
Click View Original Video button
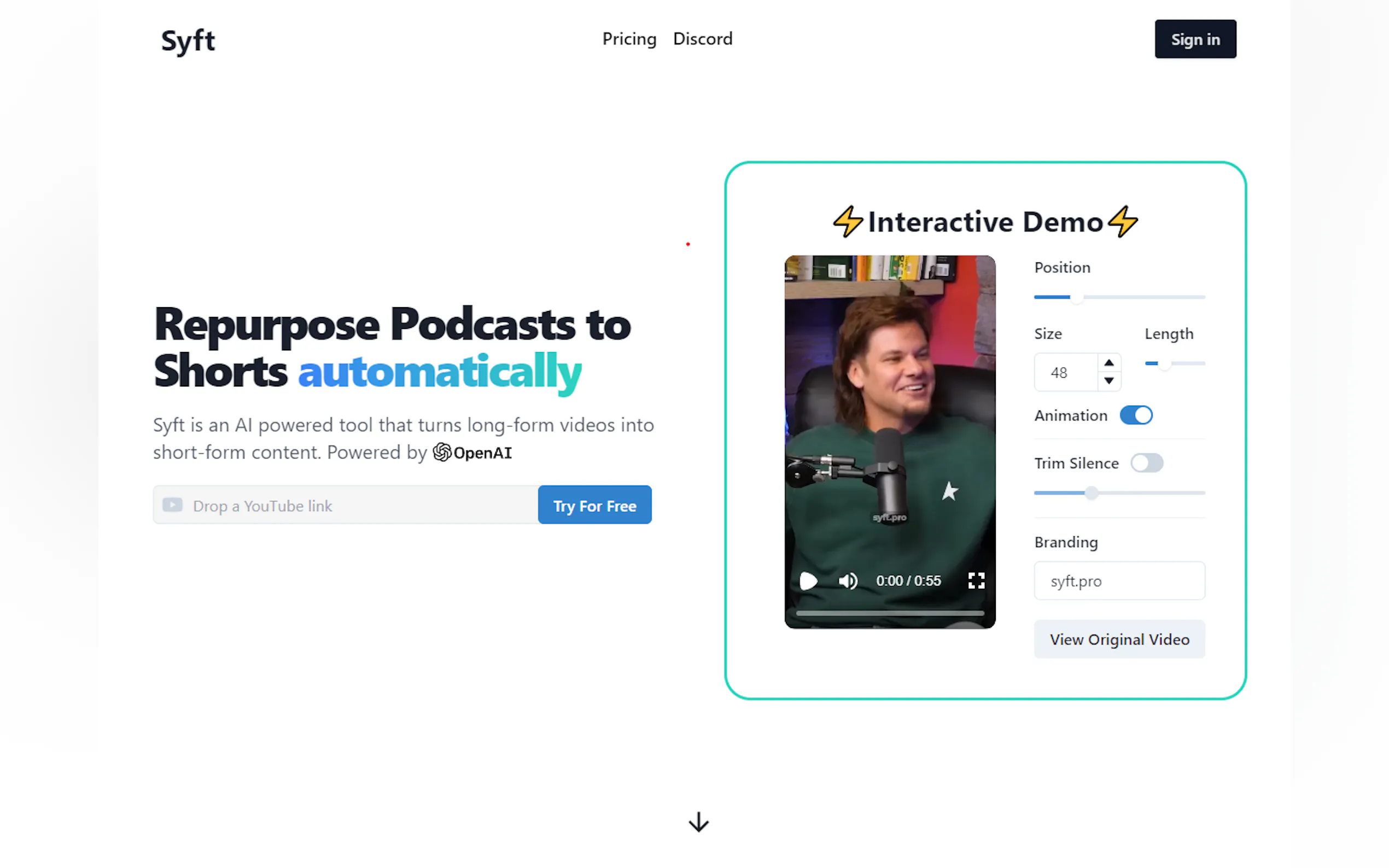(1119, 640)
